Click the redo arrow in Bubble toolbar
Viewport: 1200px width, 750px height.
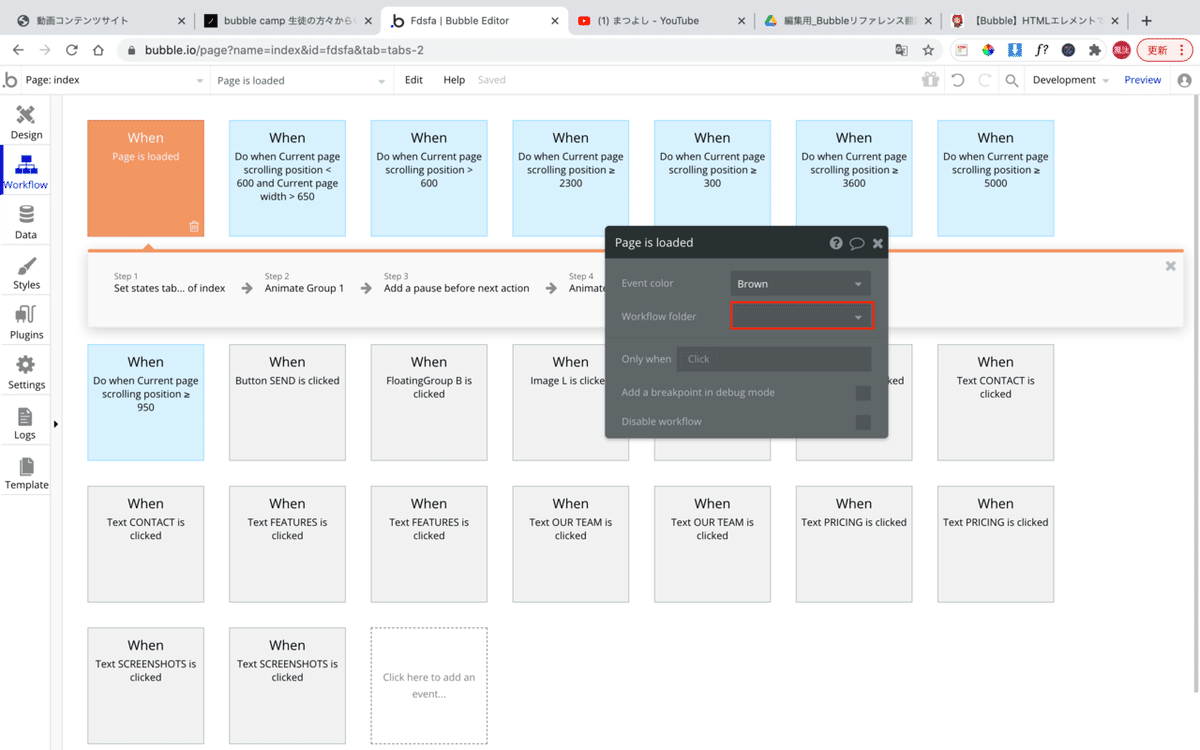pos(985,80)
